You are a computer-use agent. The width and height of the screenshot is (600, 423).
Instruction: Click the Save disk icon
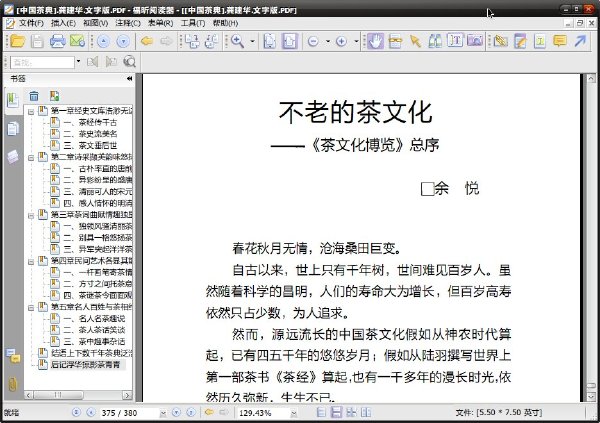(x=37, y=41)
